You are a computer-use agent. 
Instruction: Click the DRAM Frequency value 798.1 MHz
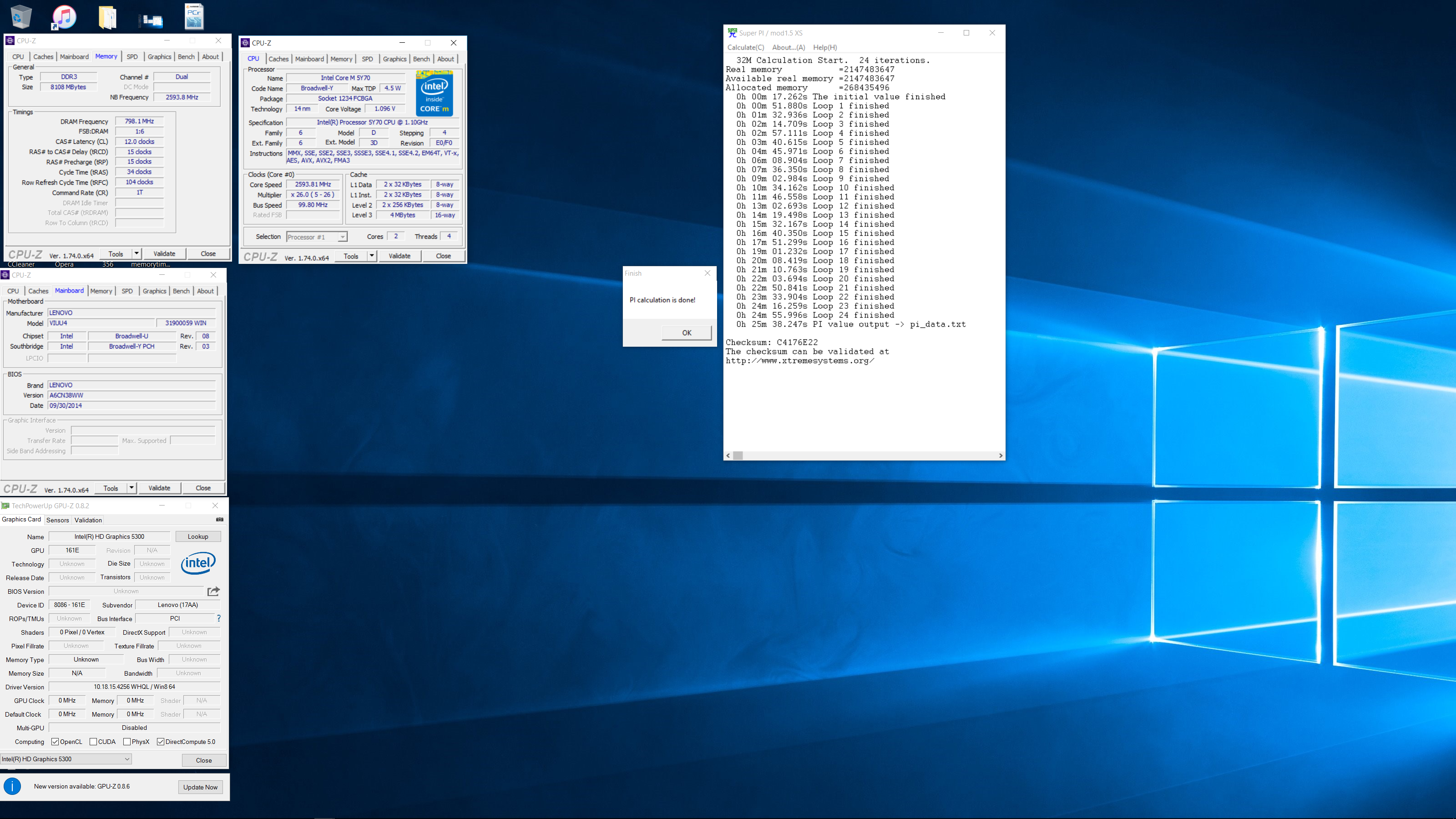coord(140,121)
